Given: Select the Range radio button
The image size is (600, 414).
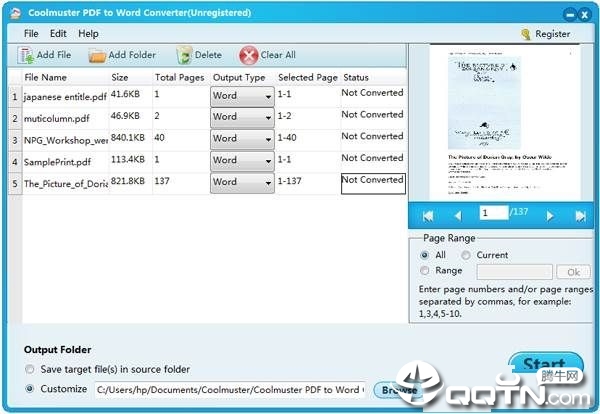Looking at the screenshot, I should (x=424, y=271).
